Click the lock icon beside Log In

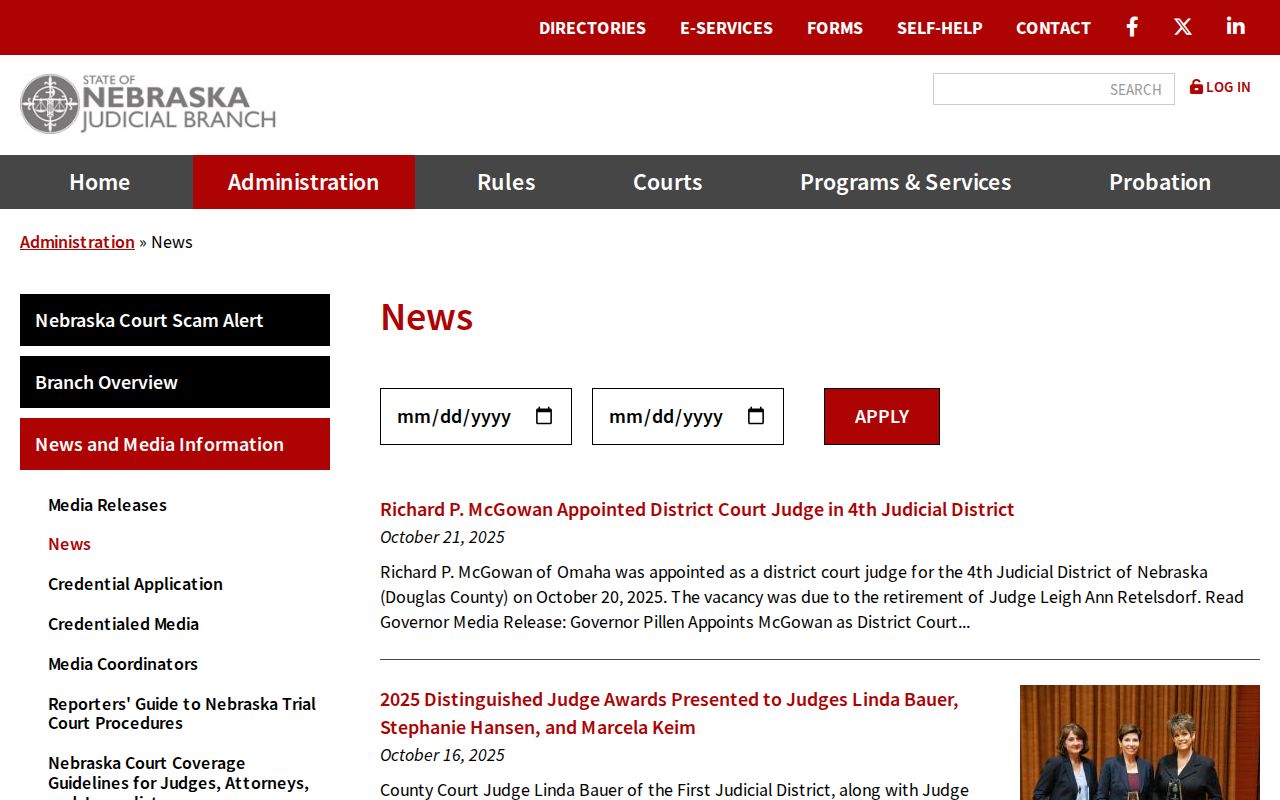pyautogui.click(x=1196, y=87)
